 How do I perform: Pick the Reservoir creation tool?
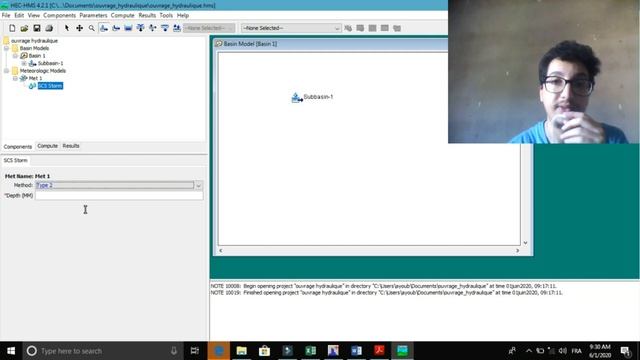[x=128, y=28]
